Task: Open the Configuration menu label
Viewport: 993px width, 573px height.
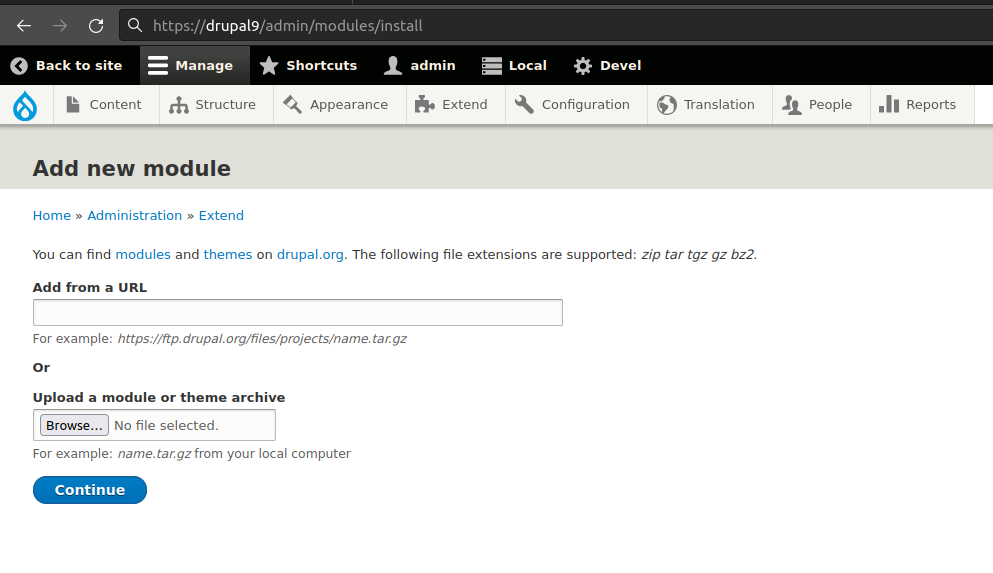Action: 586,105
